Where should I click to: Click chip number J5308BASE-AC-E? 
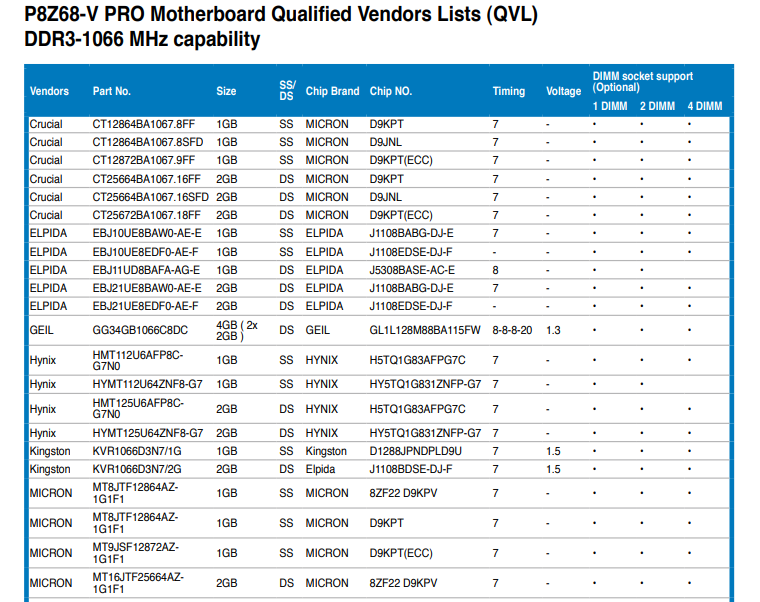click(x=412, y=270)
